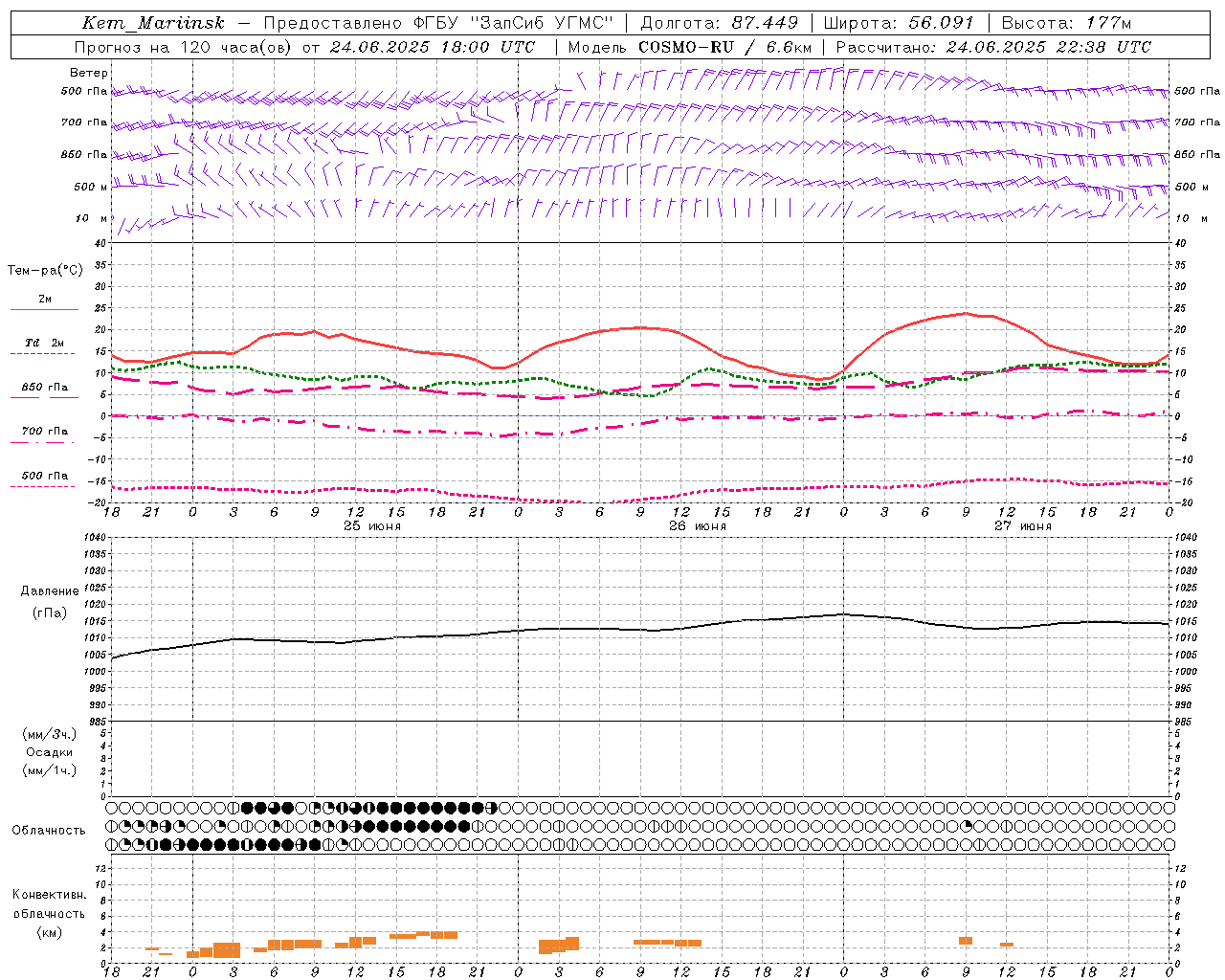This screenshot has height=980, width=1225.
Task: Click the left 10 м wind level label
Action: click(x=92, y=218)
